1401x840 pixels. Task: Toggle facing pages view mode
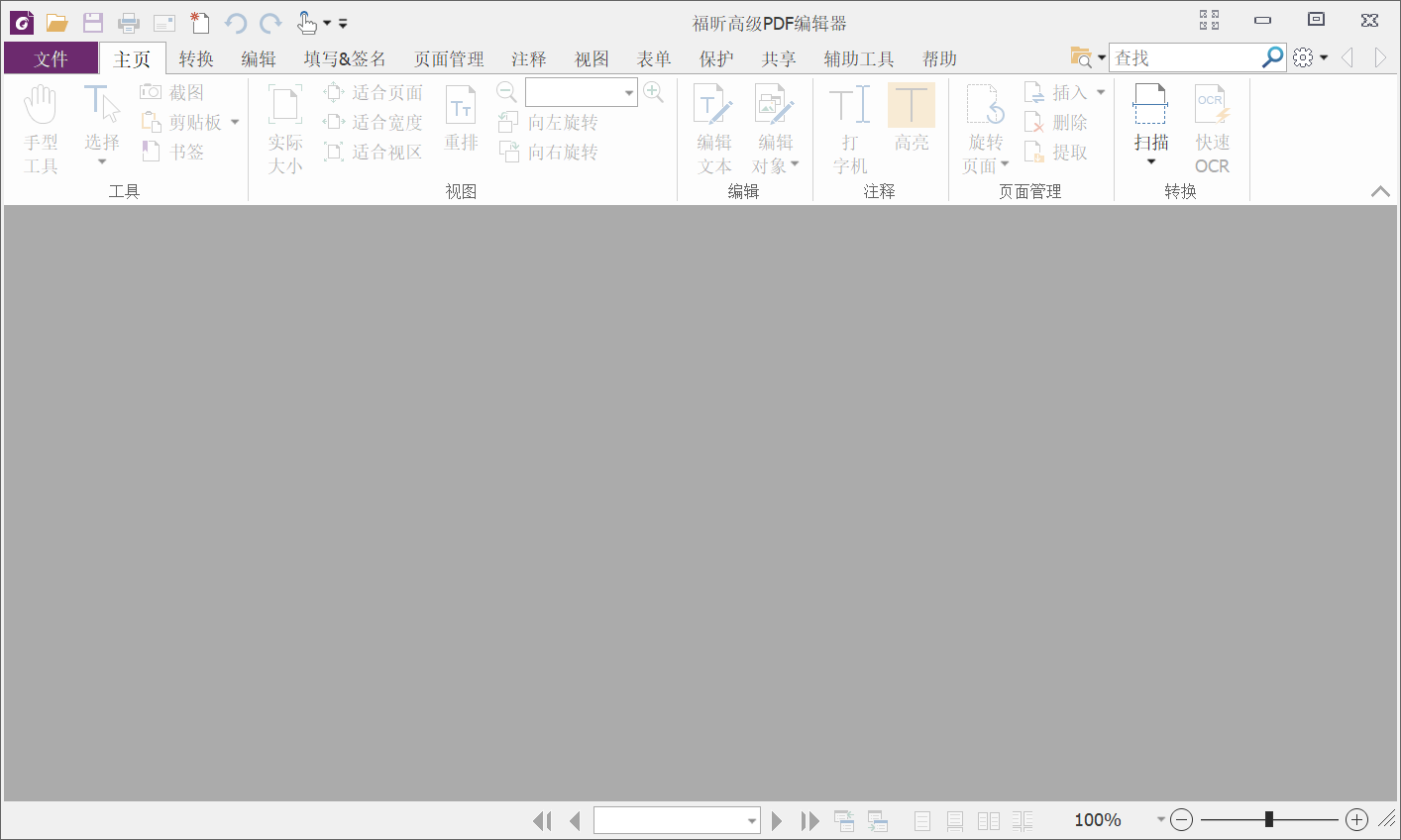(x=988, y=820)
